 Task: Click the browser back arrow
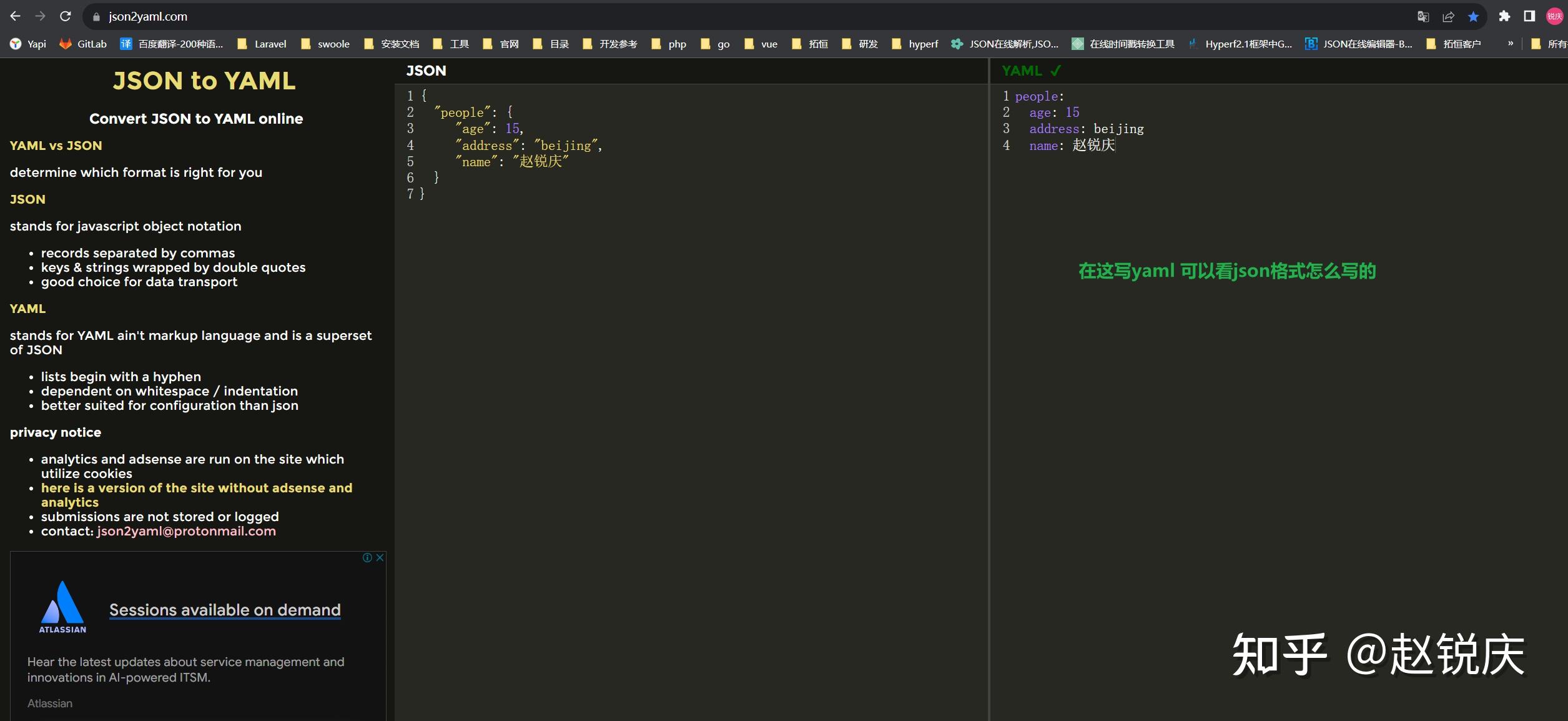click(16, 16)
